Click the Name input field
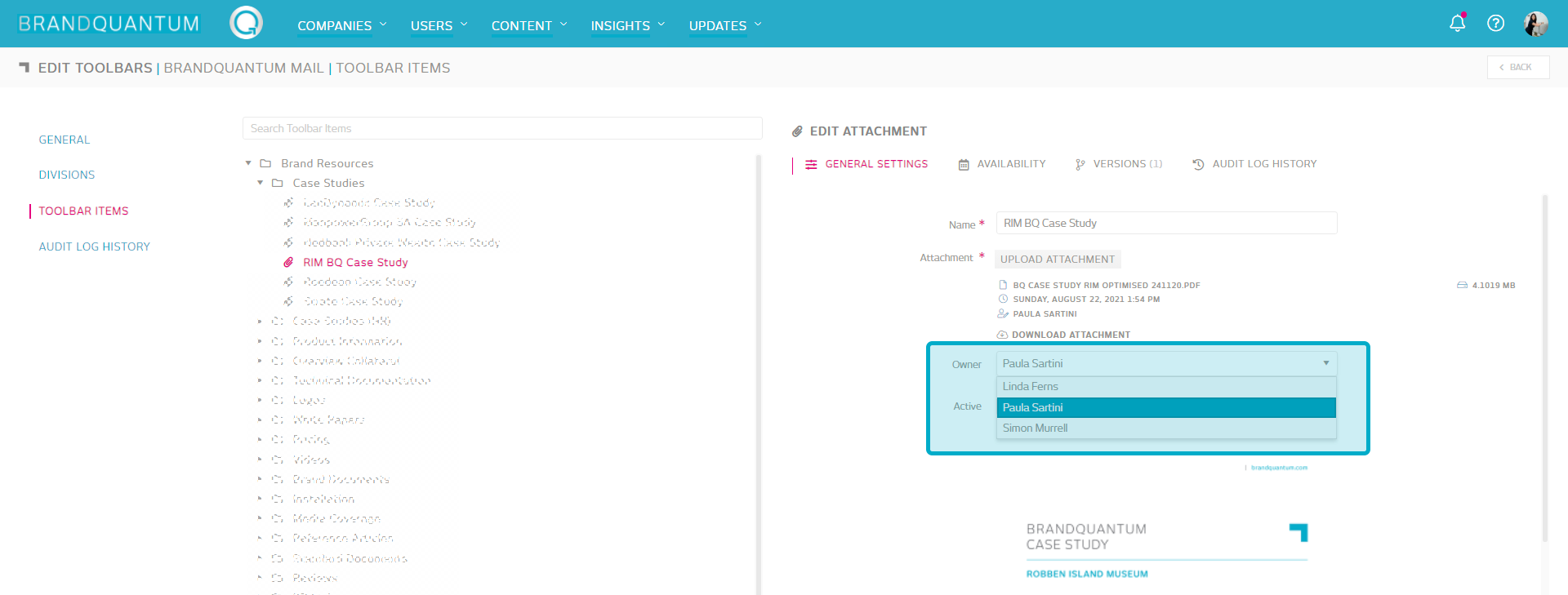This screenshot has width=1568, height=595. pos(1166,223)
